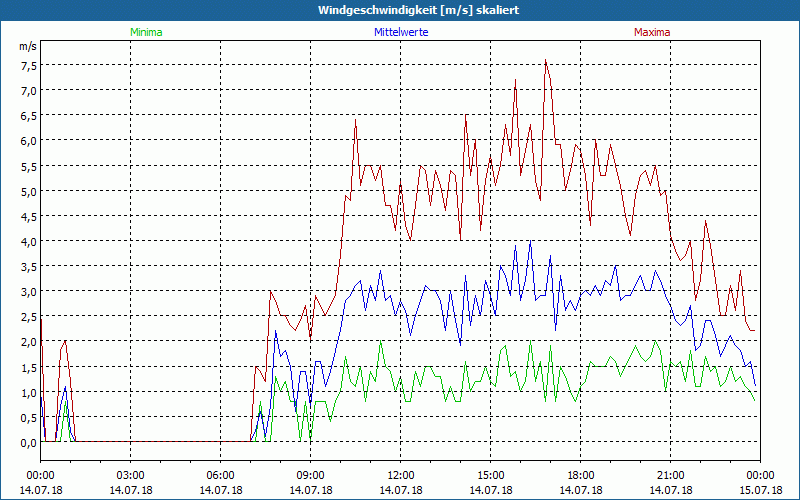The image size is (800, 500).
Task: Click the 03:00 time axis label
Action: point(131,476)
